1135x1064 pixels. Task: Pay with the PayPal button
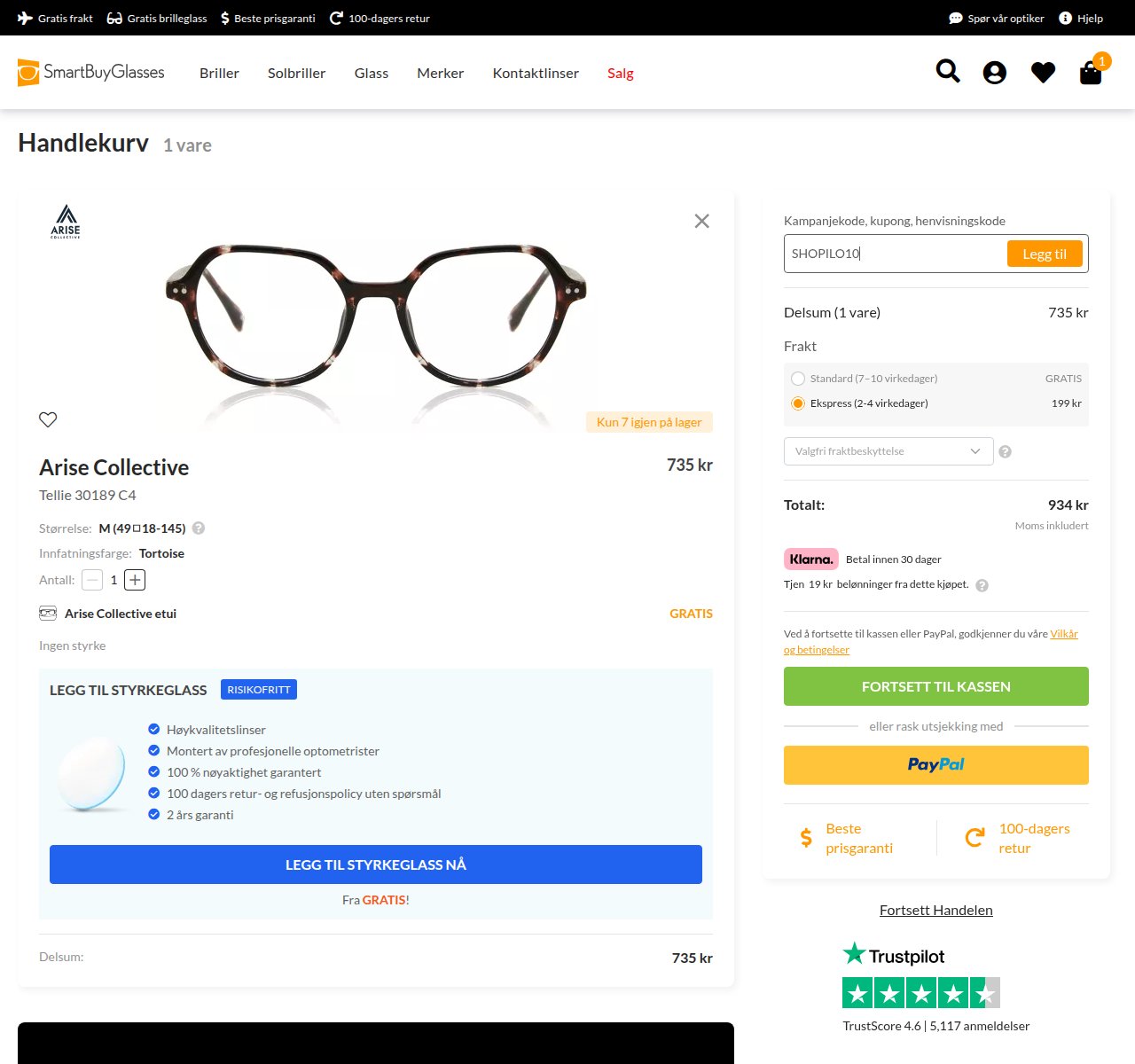point(936,765)
